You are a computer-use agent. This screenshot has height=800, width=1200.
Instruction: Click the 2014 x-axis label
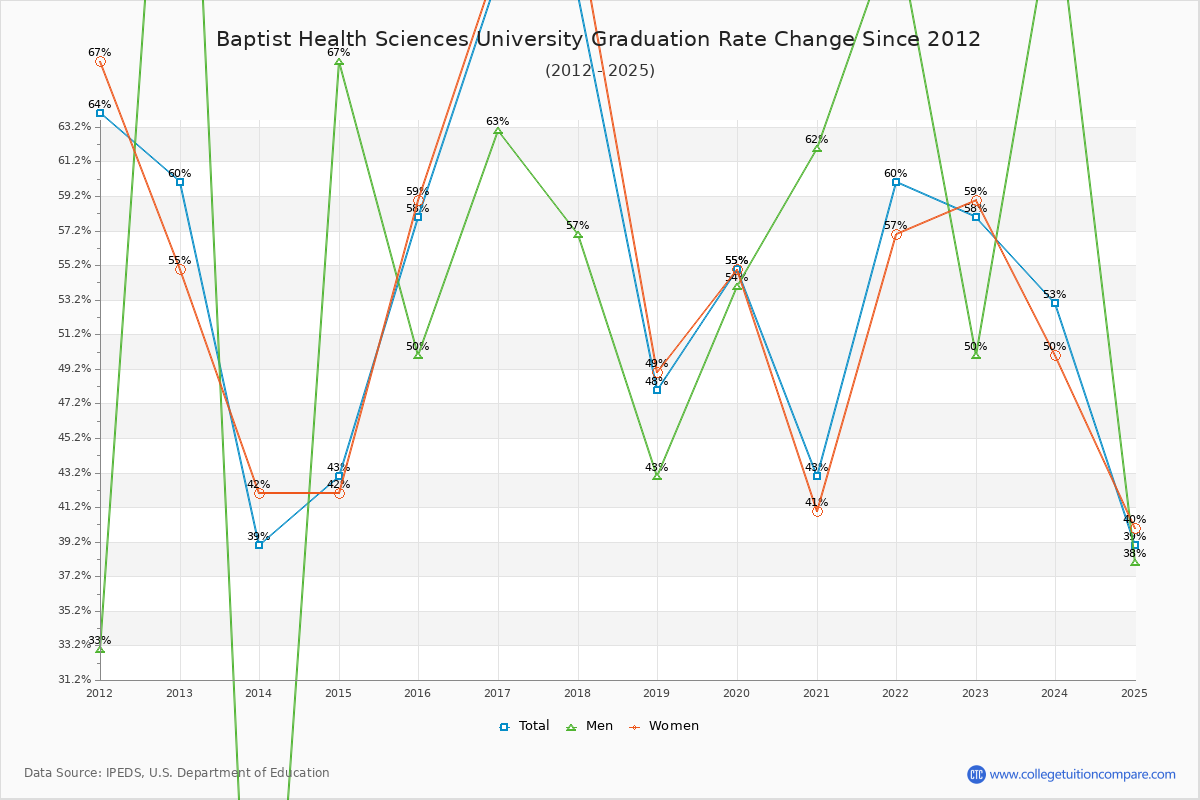[x=259, y=692]
